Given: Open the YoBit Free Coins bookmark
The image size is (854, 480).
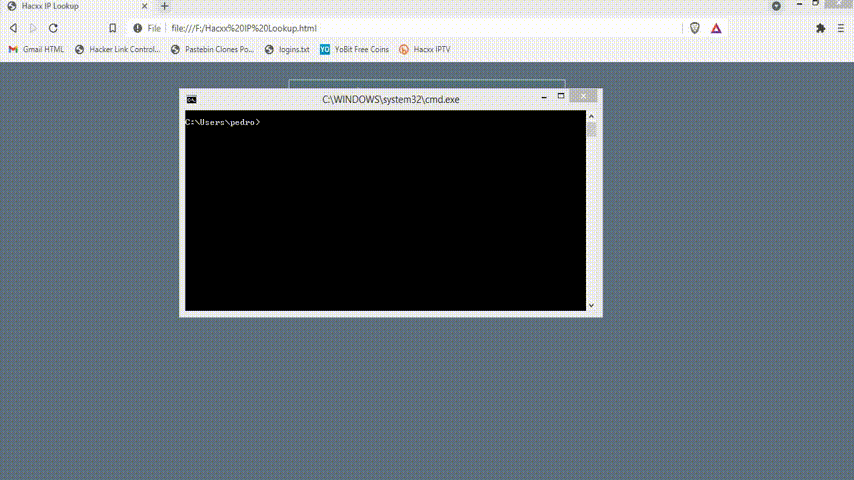Looking at the screenshot, I should (354, 49).
